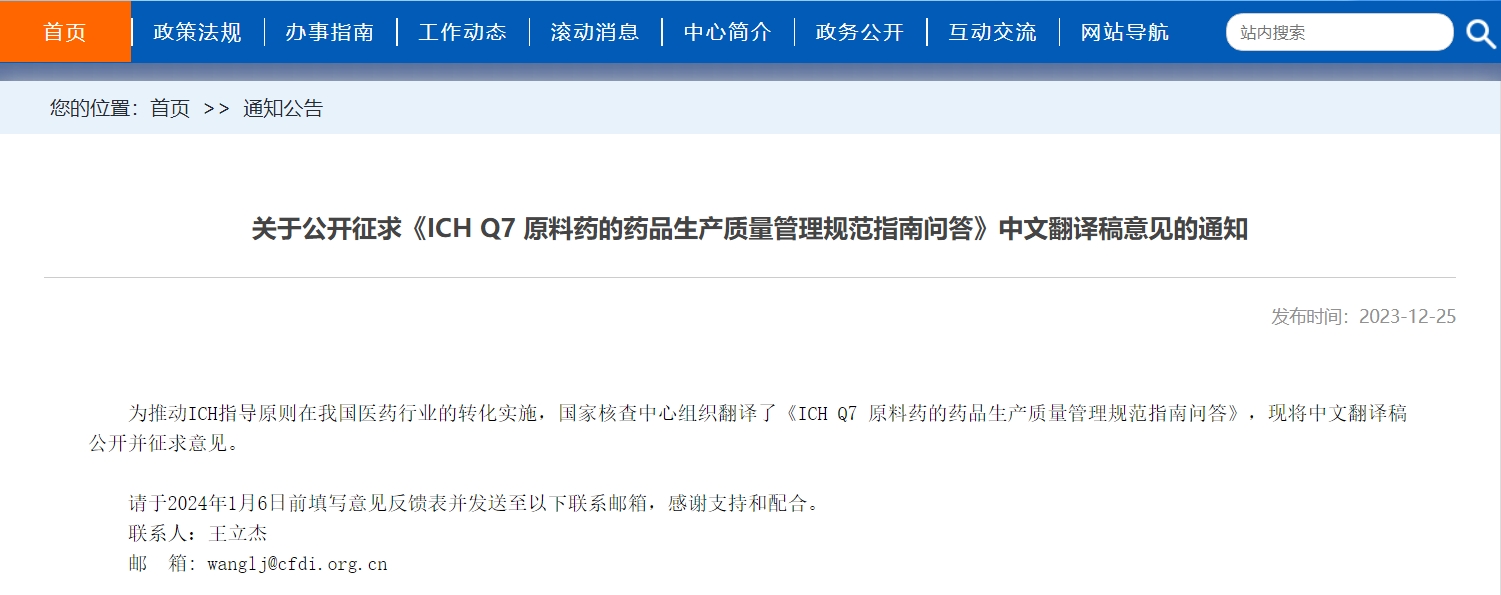Image resolution: width=1501 pixels, height=595 pixels.
Task: Open the 网站导航 menu item
Action: click(1125, 32)
